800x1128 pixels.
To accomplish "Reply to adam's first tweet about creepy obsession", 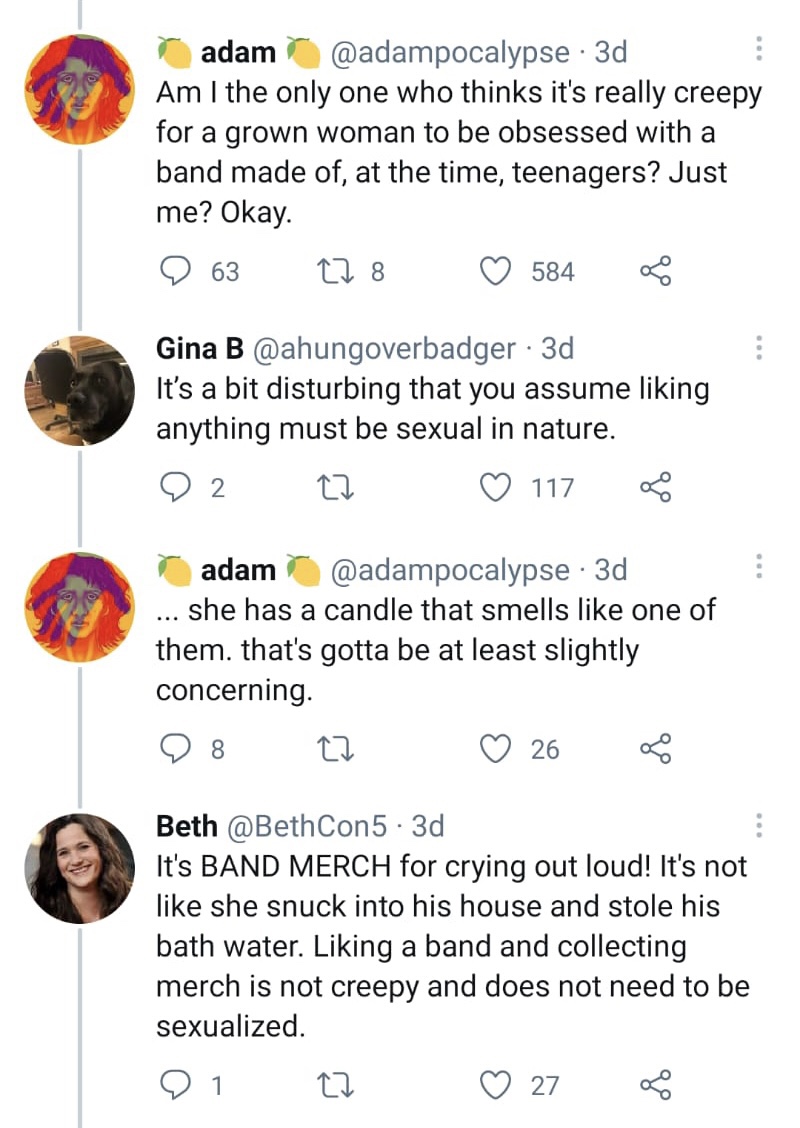I will click(176, 271).
